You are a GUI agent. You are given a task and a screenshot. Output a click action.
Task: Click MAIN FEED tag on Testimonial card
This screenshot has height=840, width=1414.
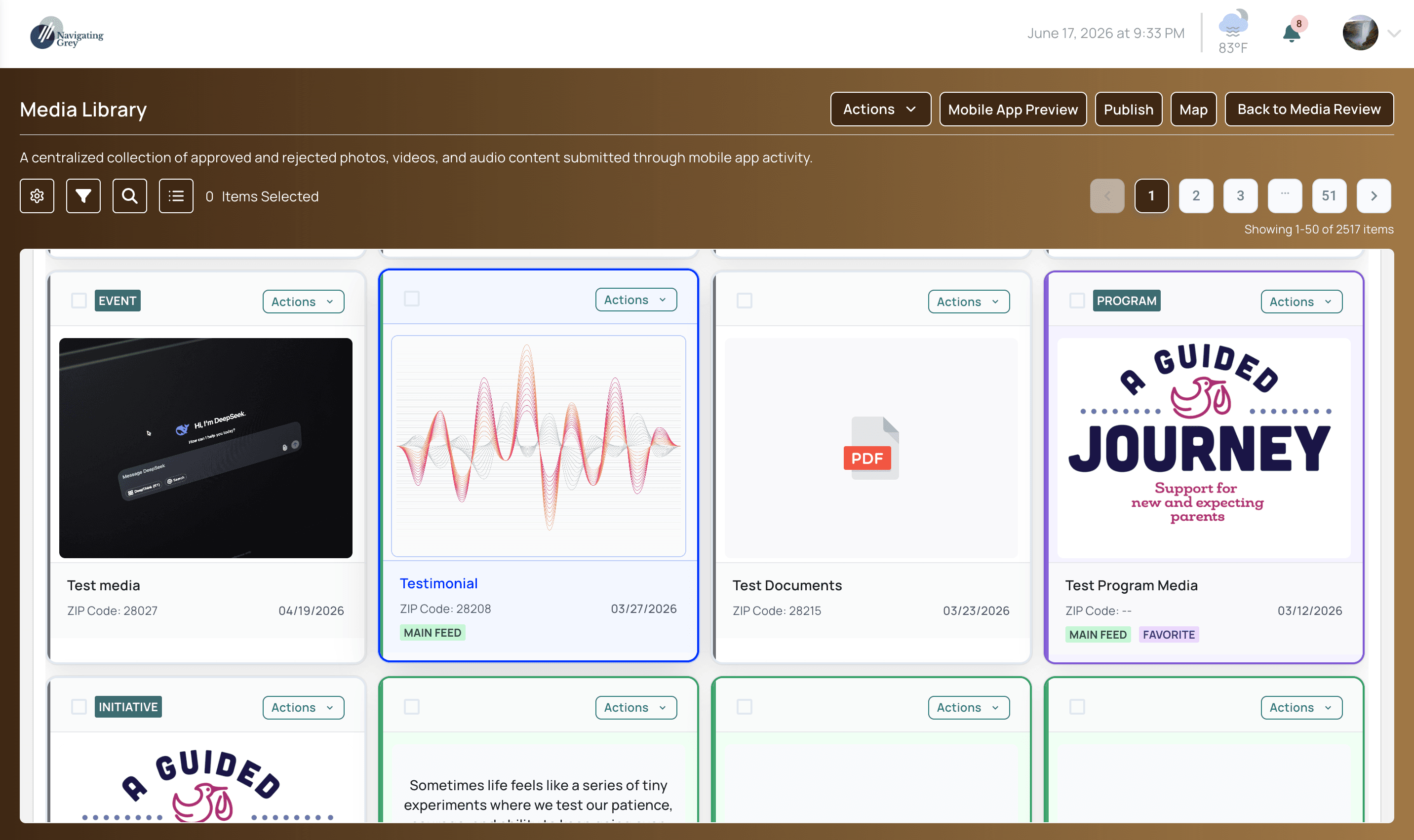[432, 633]
